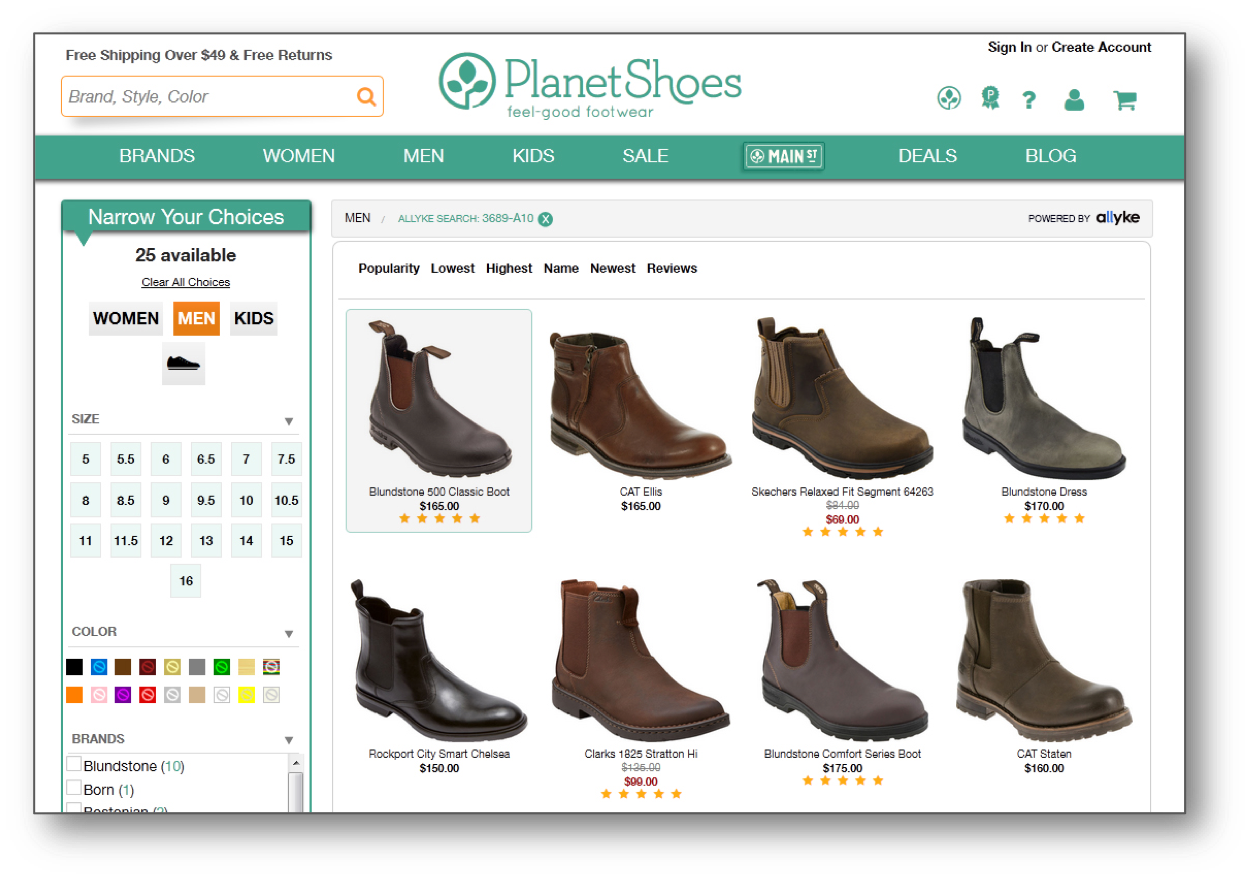
Task: Click Blundstone Dress star rating
Action: point(1044,518)
